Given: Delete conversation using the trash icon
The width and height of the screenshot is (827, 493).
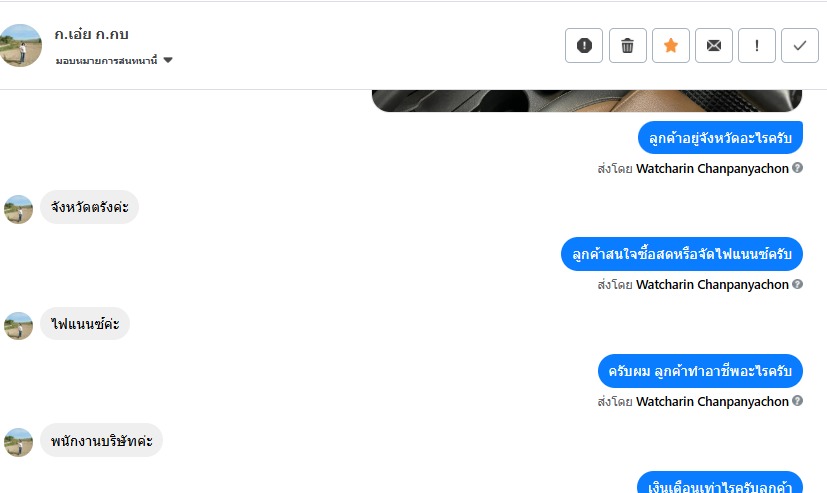Looking at the screenshot, I should click(x=628, y=45).
